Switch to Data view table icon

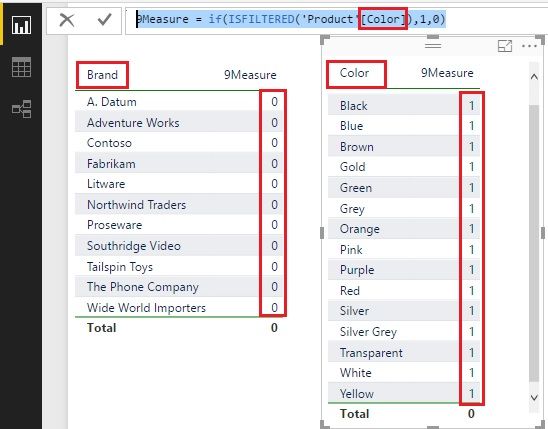coord(21,67)
